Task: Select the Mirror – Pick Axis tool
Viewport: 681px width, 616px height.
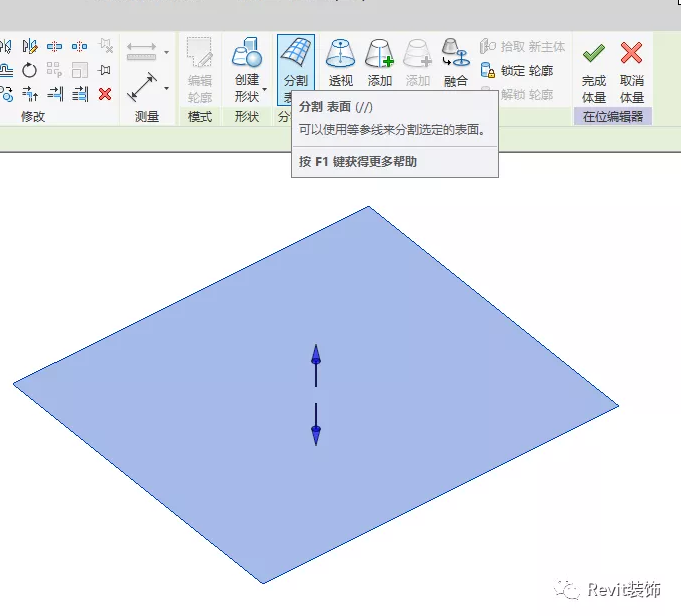Action: point(5,46)
